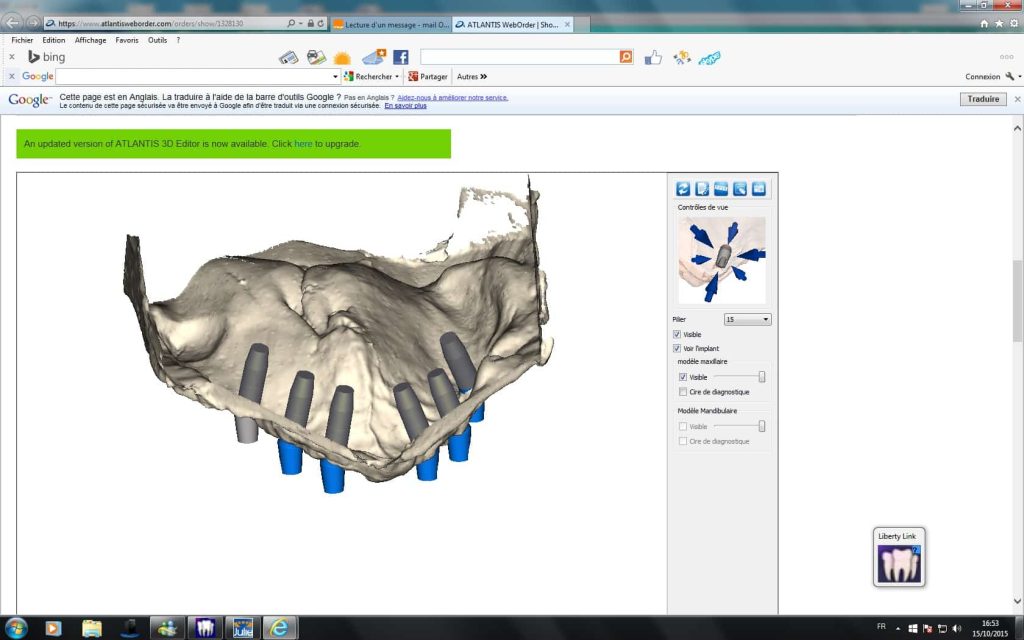Open Internet Explorer from the taskbar
Viewport: 1024px width, 640px height.
[x=280, y=628]
